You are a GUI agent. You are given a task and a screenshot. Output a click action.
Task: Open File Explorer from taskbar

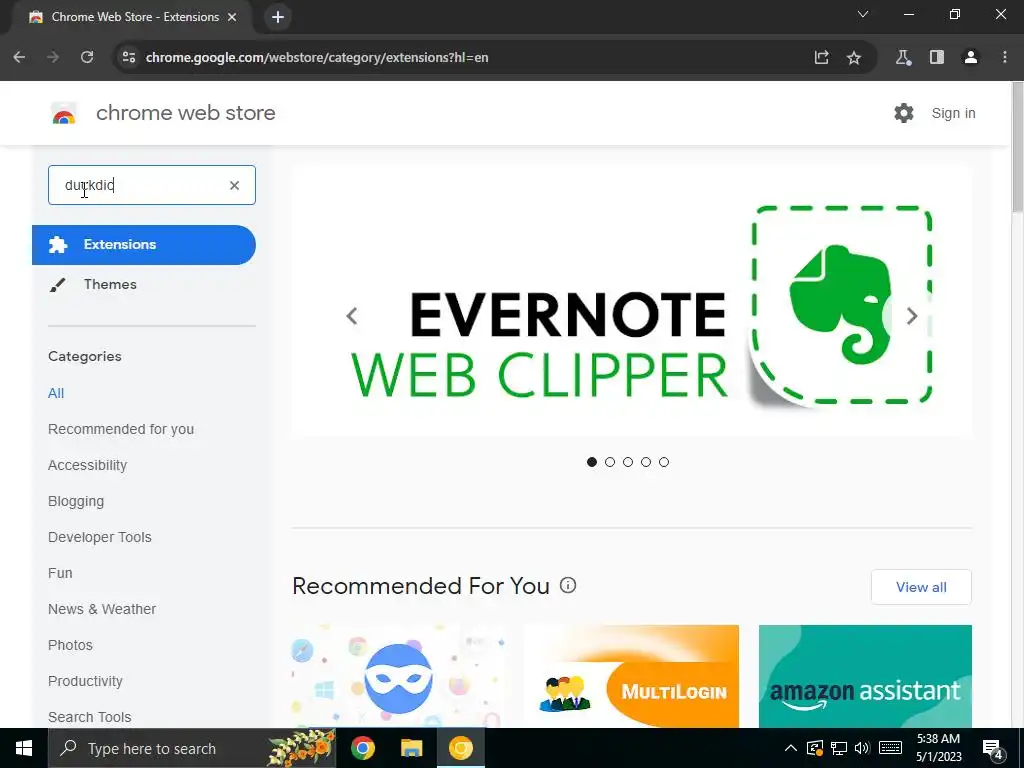pyautogui.click(x=411, y=748)
